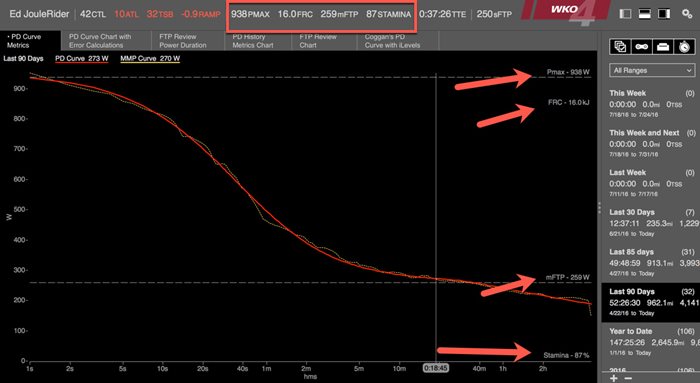Open Coggan's PD Curve with iLevels tab

[392, 41]
